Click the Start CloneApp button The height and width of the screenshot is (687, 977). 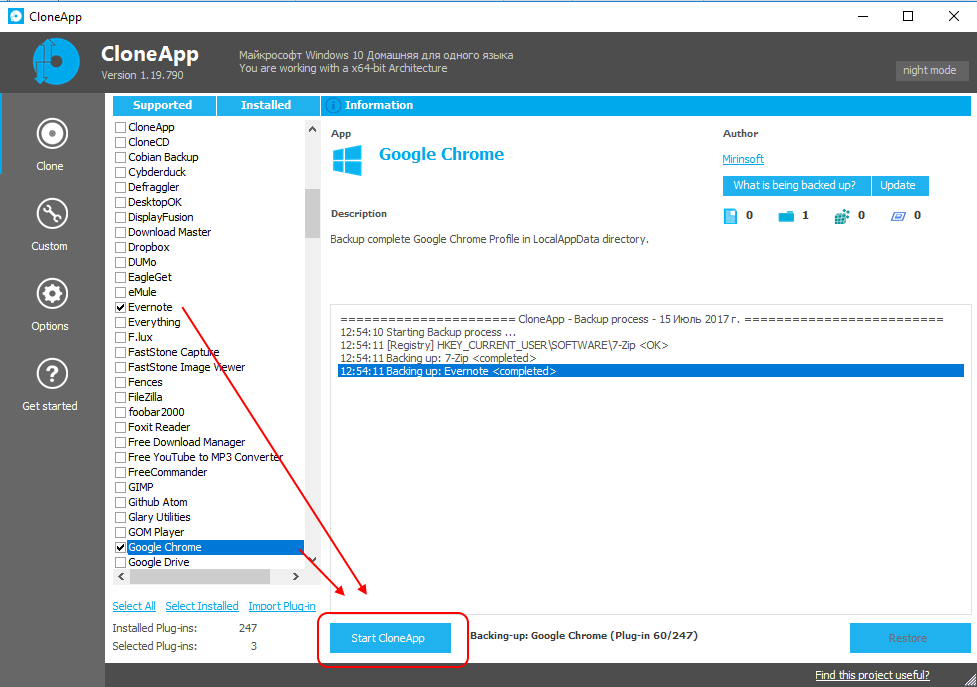[x=390, y=638]
